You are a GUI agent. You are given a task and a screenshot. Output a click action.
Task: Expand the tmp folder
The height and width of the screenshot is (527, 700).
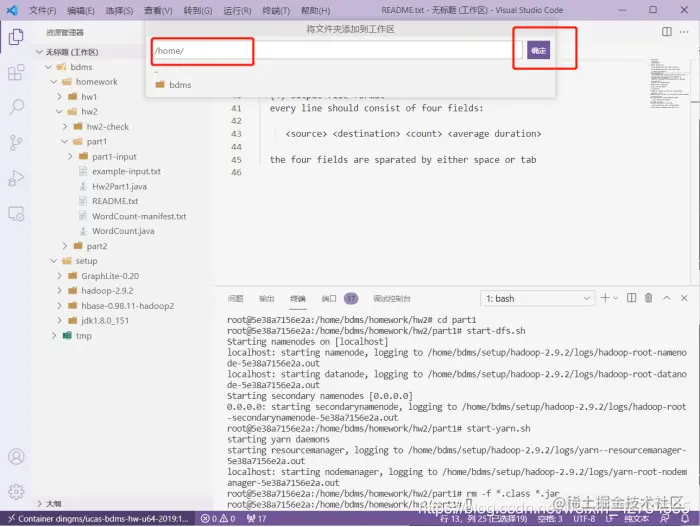pyautogui.click(x=54, y=335)
